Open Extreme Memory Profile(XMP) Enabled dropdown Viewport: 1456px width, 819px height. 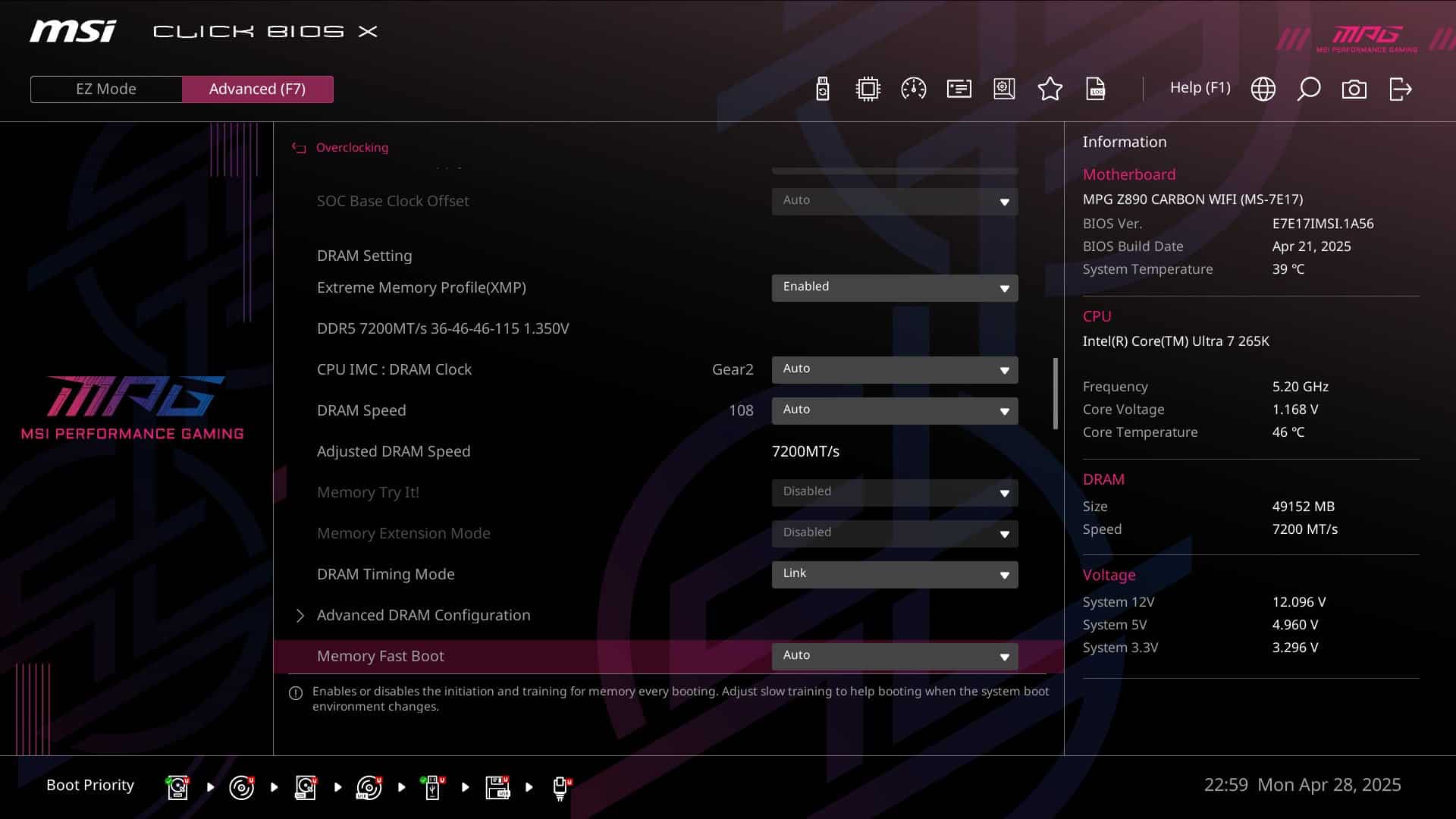pyautogui.click(x=895, y=287)
